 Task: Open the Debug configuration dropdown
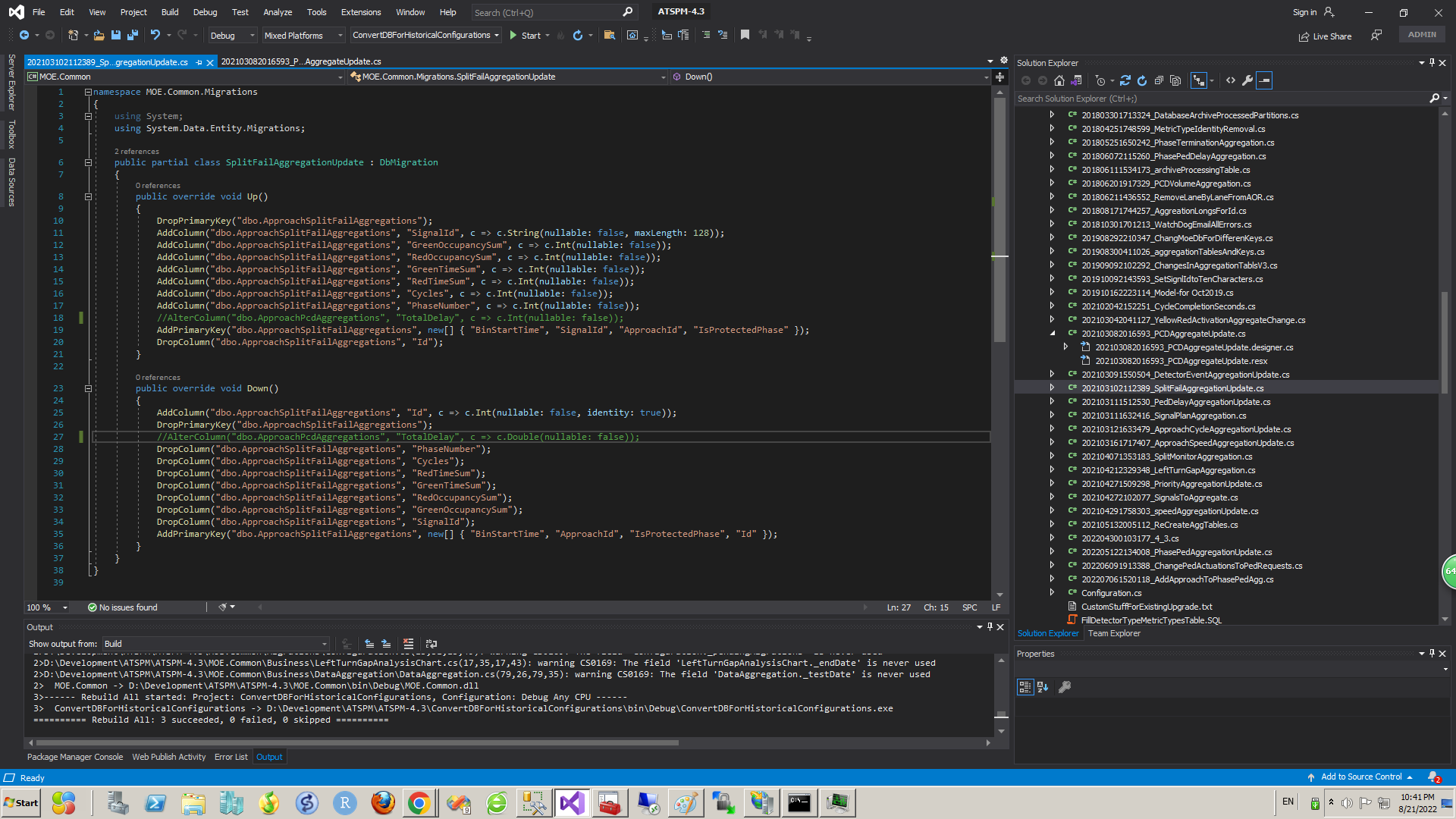(233, 36)
